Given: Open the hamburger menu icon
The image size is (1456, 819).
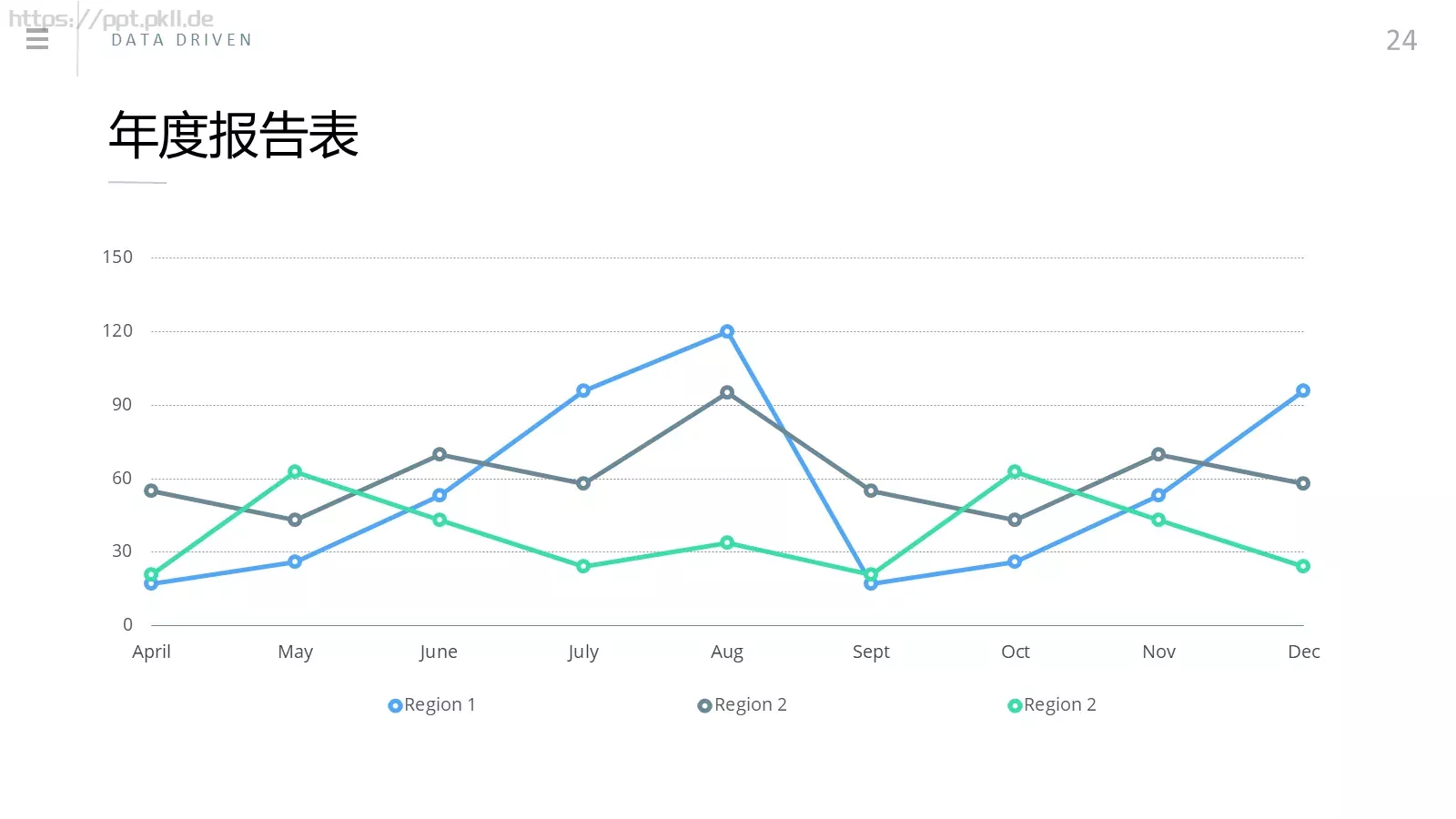Looking at the screenshot, I should [x=37, y=39].
